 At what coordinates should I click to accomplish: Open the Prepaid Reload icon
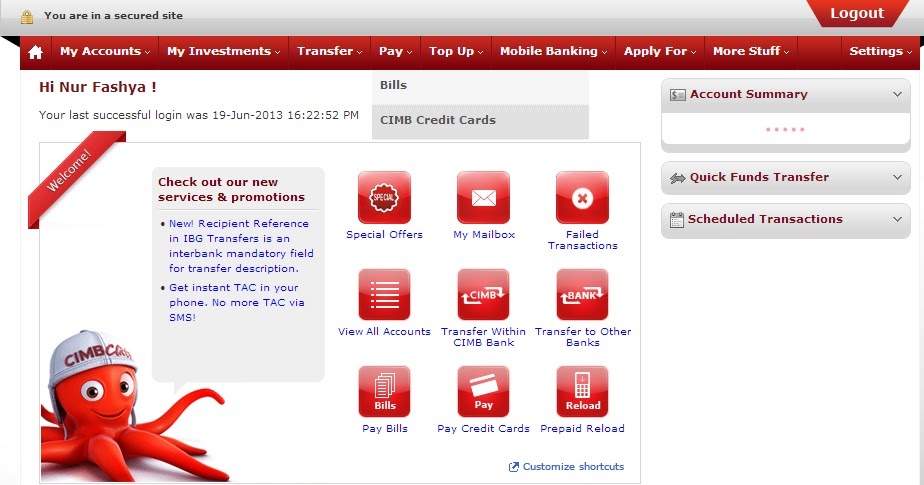pos(582,392)
